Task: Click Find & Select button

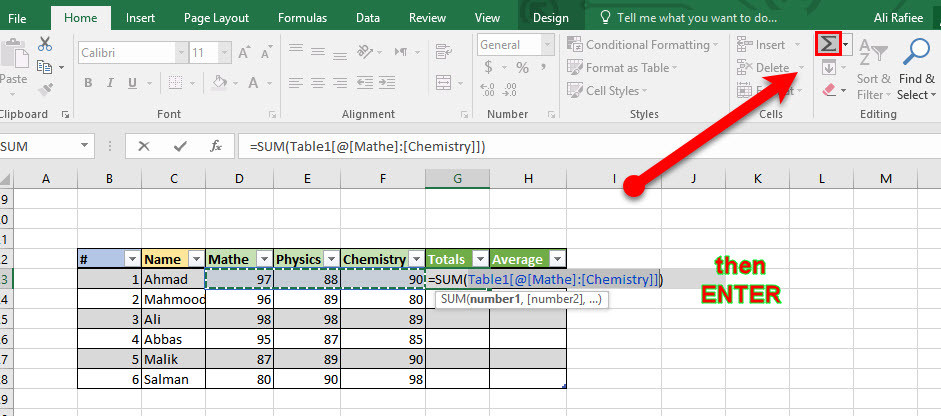Action: pos(916,69)
